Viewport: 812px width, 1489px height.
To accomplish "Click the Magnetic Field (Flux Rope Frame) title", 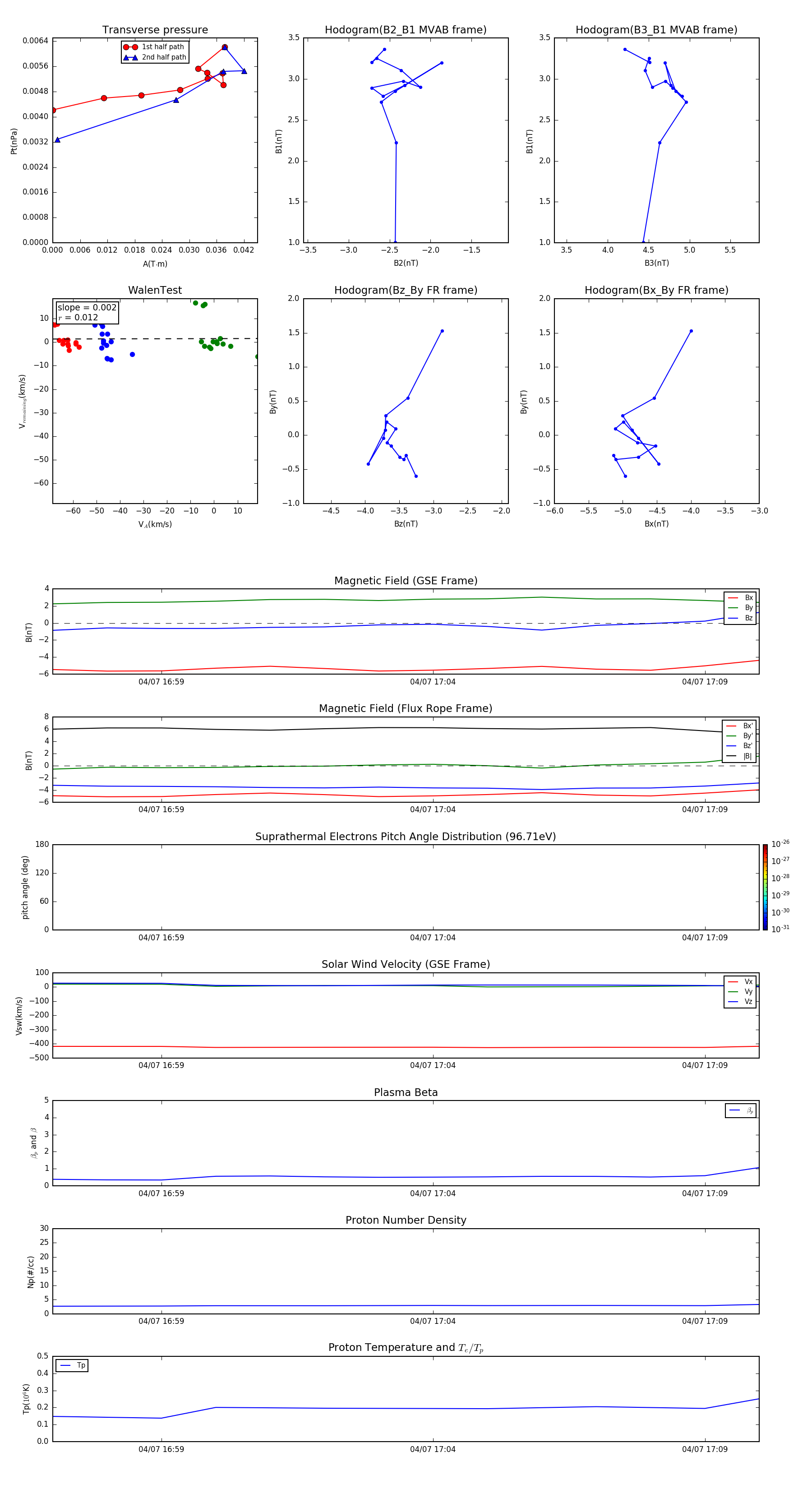I will coord(405,709).
